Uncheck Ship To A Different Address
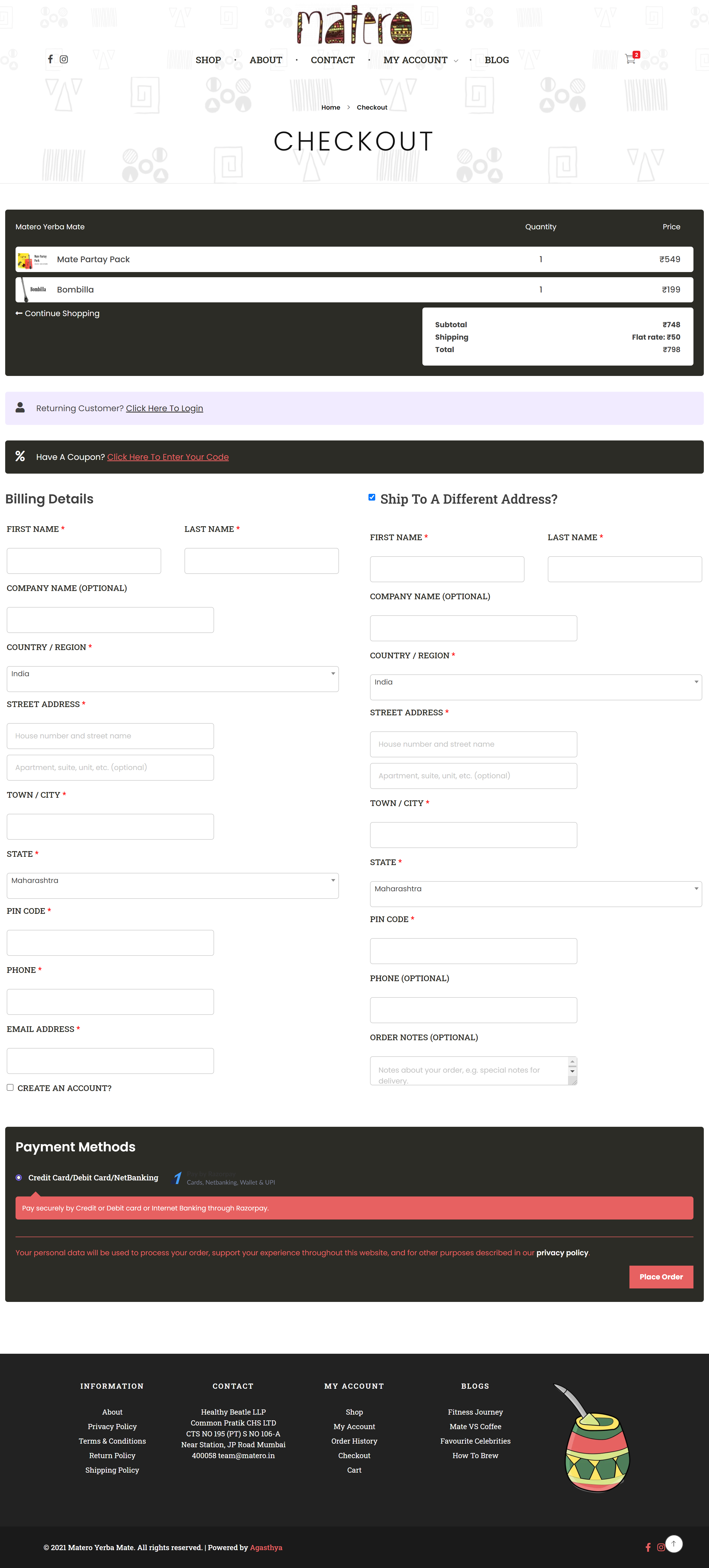The width and height of the screenshot is (709, 1568). 372,497
